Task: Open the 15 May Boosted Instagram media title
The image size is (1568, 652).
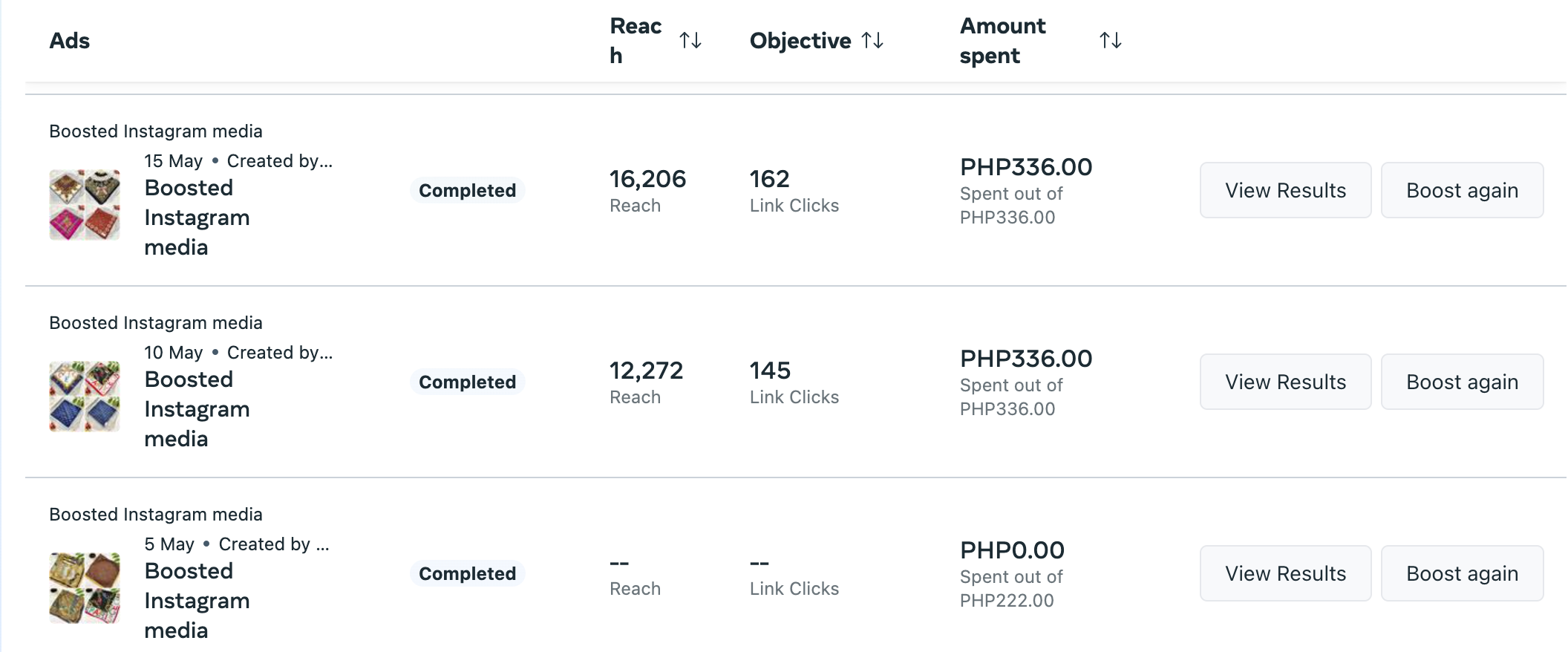Action: tap(197, 217)
